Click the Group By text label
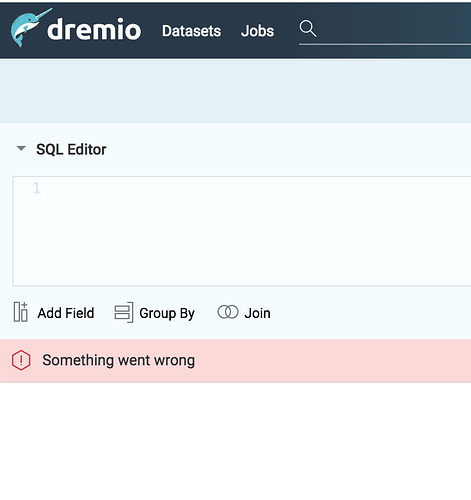Screen dimensions: 471x500 (x=167, y=314)
